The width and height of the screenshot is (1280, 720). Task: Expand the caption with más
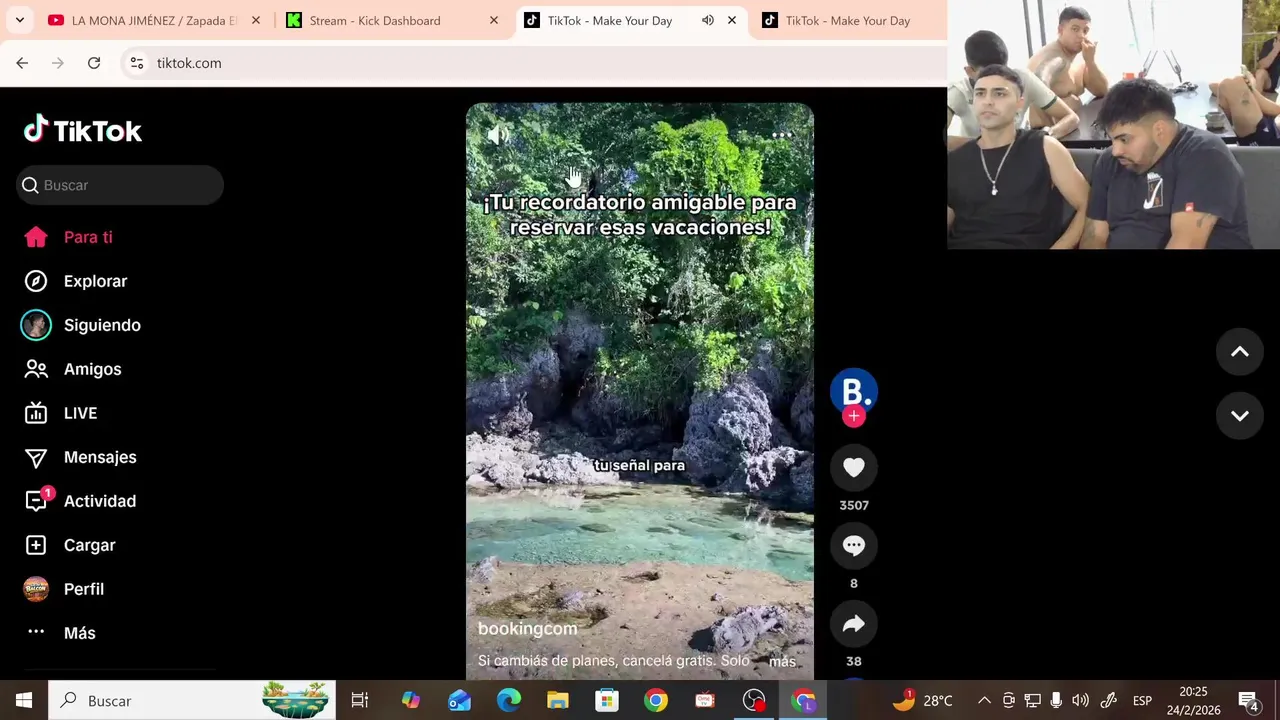coord(782,661)
